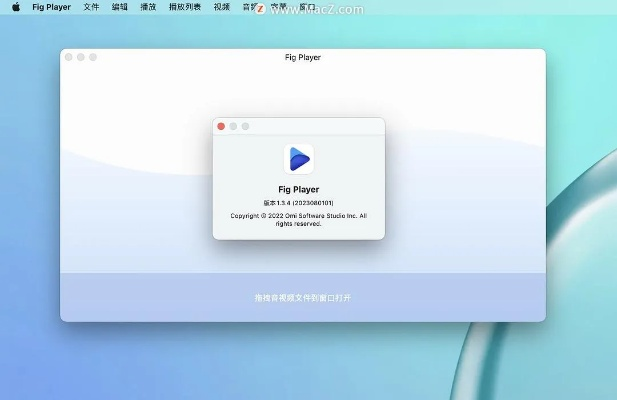Click the main window's leftmost close dot

click(x=69, y=57)
